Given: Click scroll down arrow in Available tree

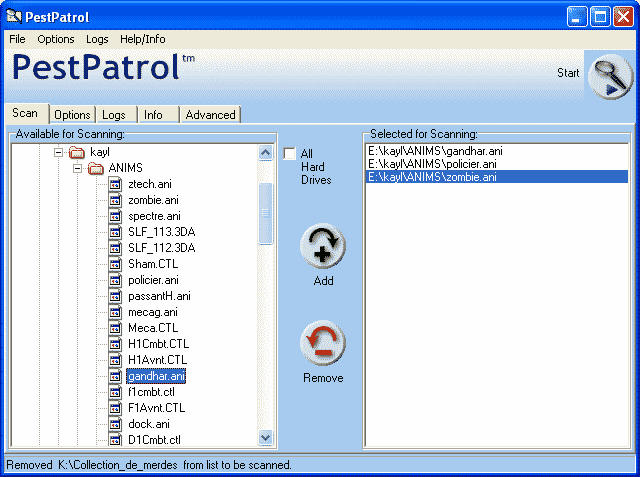Looking at the screenshot, I should [265, 438].
